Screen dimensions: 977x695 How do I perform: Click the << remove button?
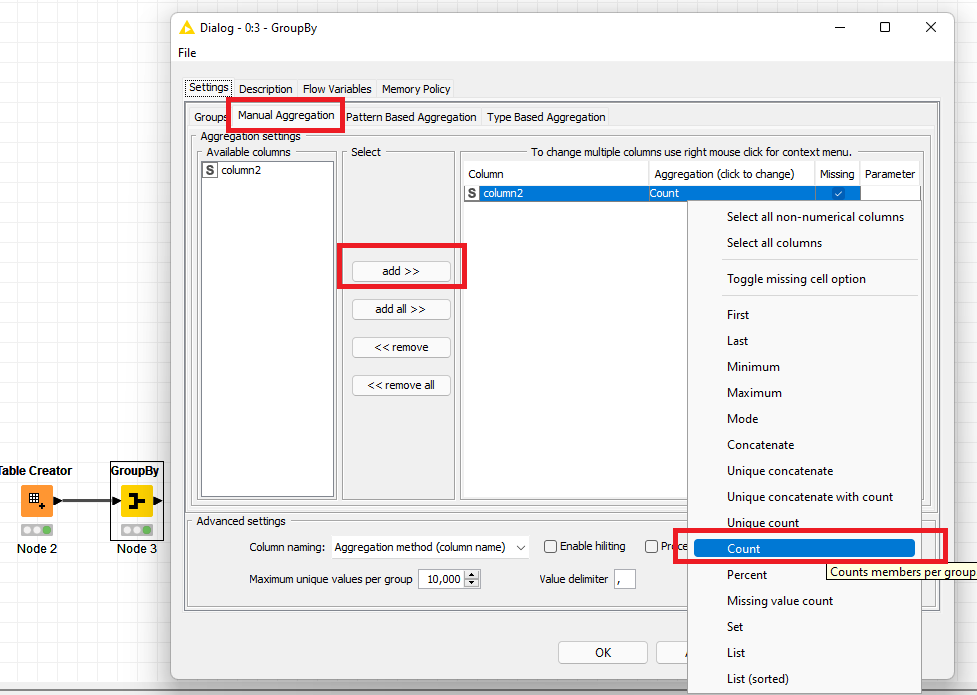pyautogui.click(x=401, y=347)
